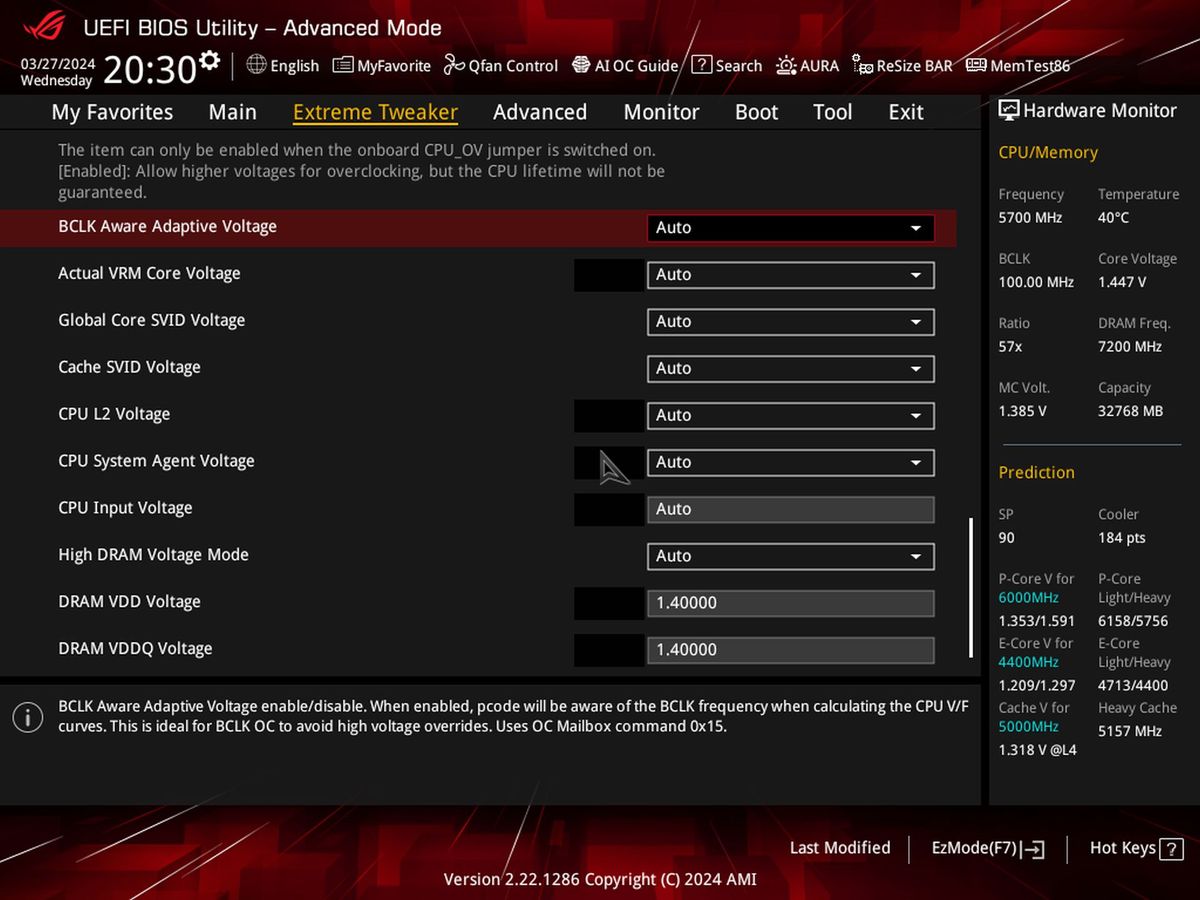
Task: Click the 184 pts cooler score
Action: tap(1121, 538)
